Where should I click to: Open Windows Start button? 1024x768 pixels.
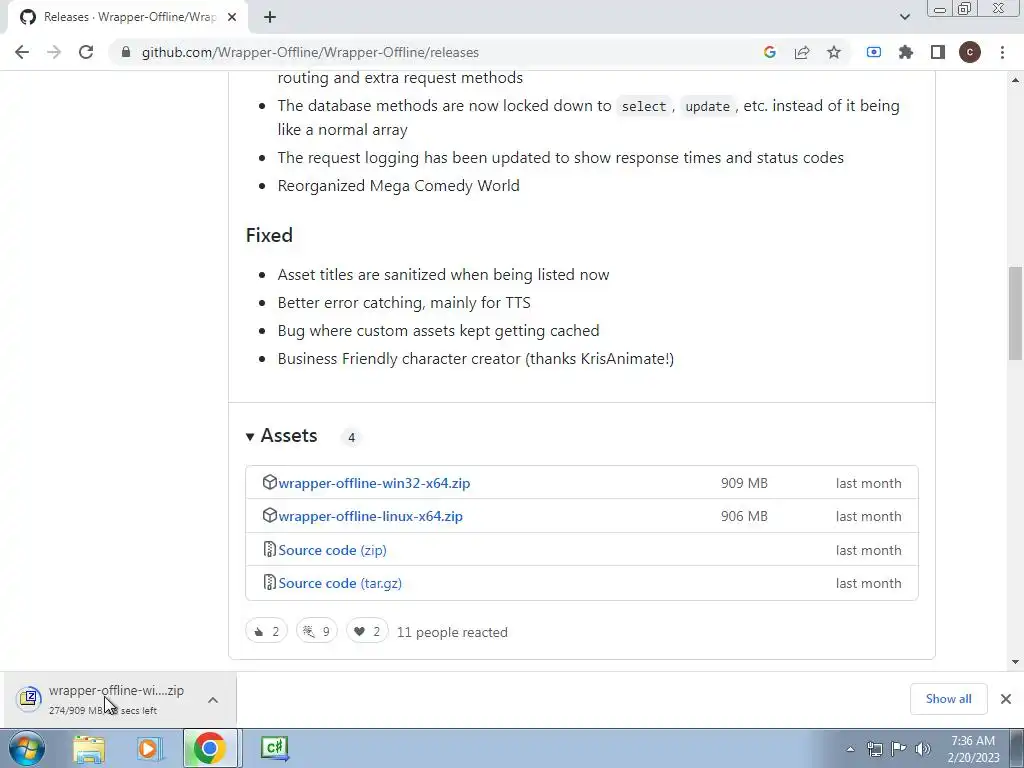(x=27, y=748)
